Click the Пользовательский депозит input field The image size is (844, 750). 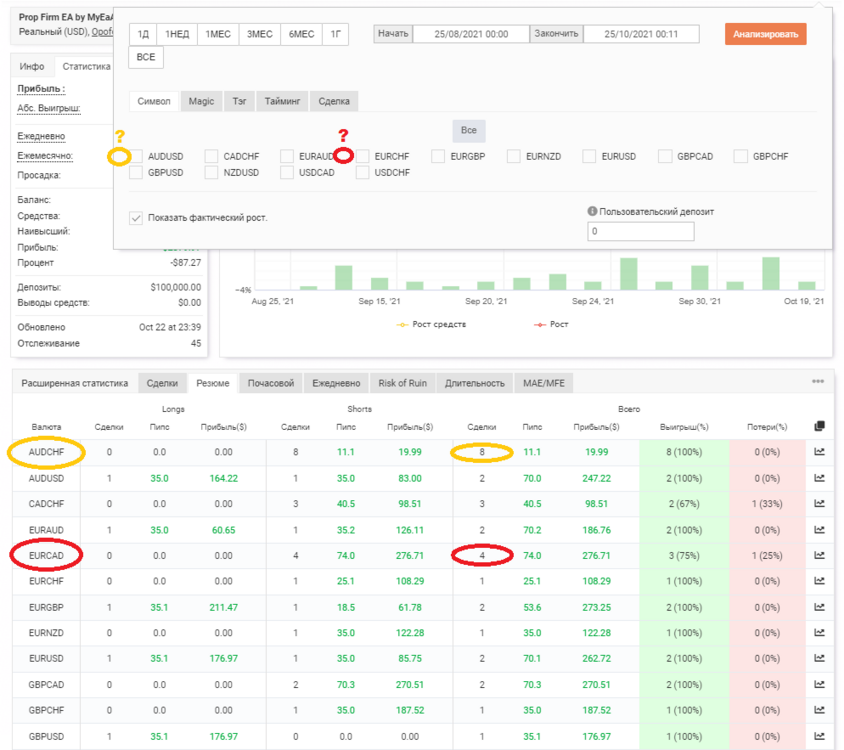(x=641, y=232)
